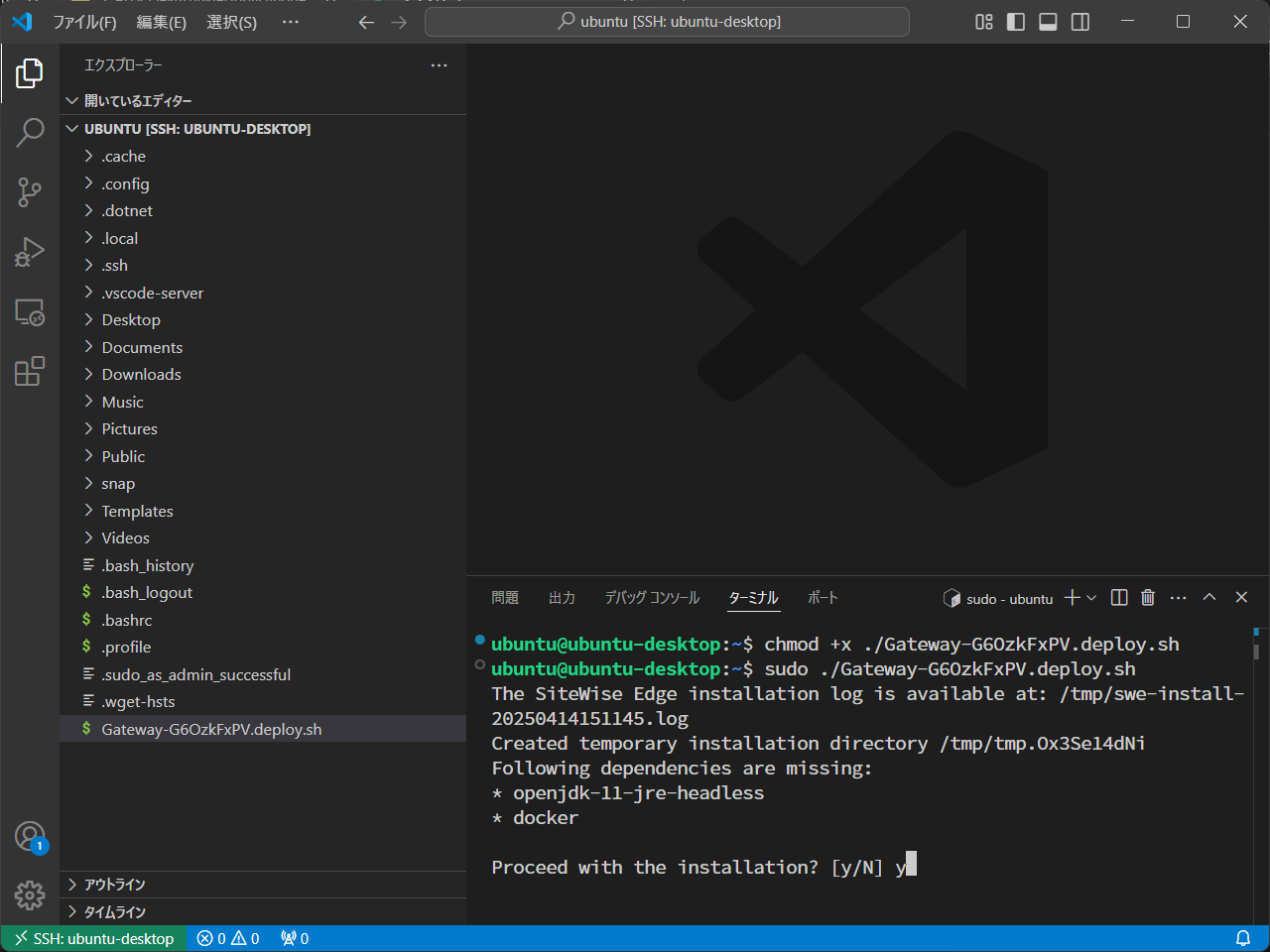Kill the terminal with trash icon
Viewport: 1270px width, 952px height.
pos(1148,597)
